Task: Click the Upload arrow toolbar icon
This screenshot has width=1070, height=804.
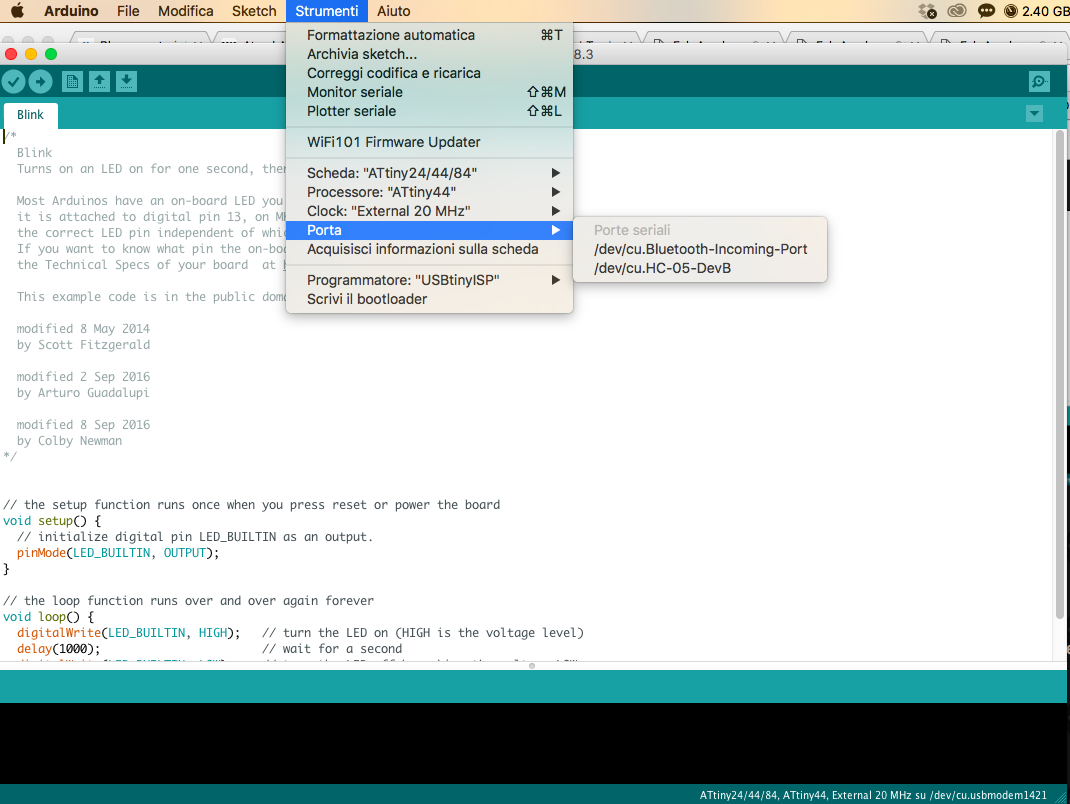Action: pyautogui.click(x=40, y=82)
